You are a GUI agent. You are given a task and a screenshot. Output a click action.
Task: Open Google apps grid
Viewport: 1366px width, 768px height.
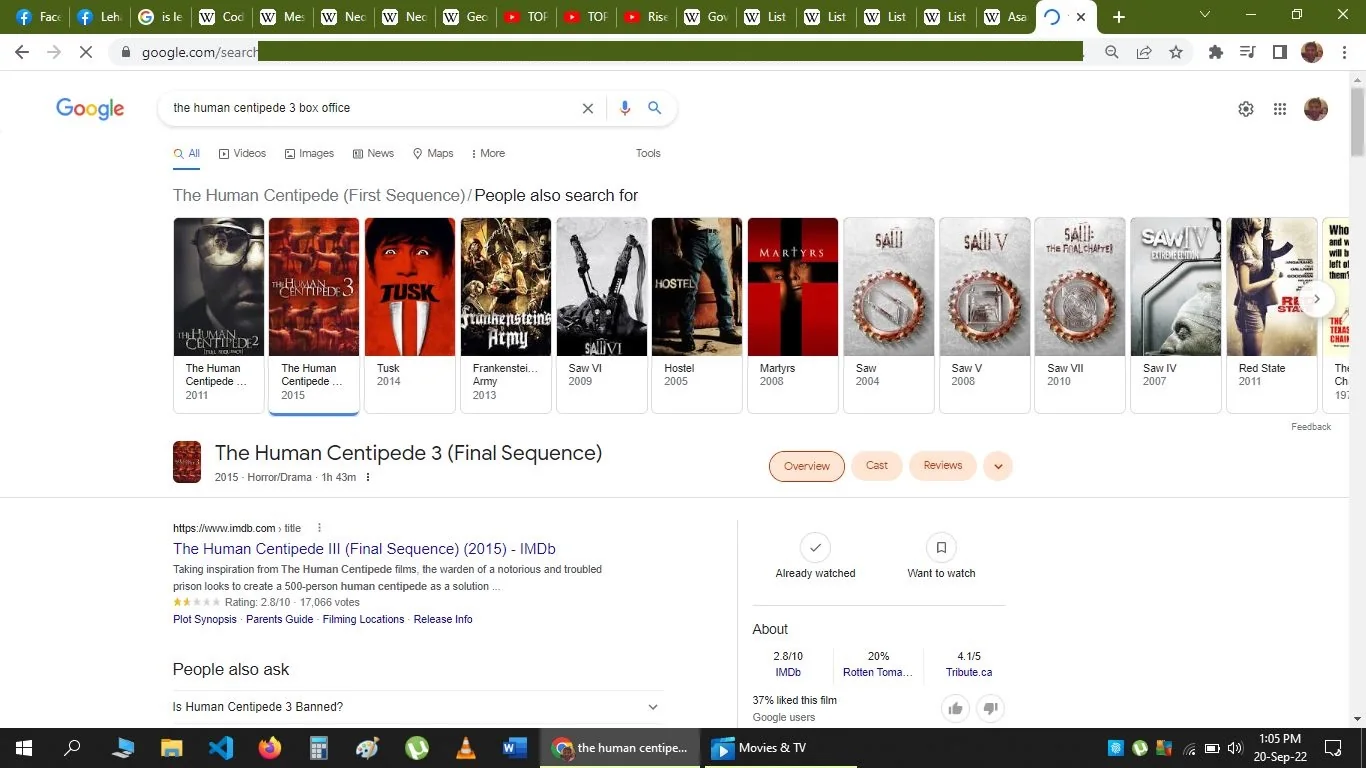(x=1280, y=109)
